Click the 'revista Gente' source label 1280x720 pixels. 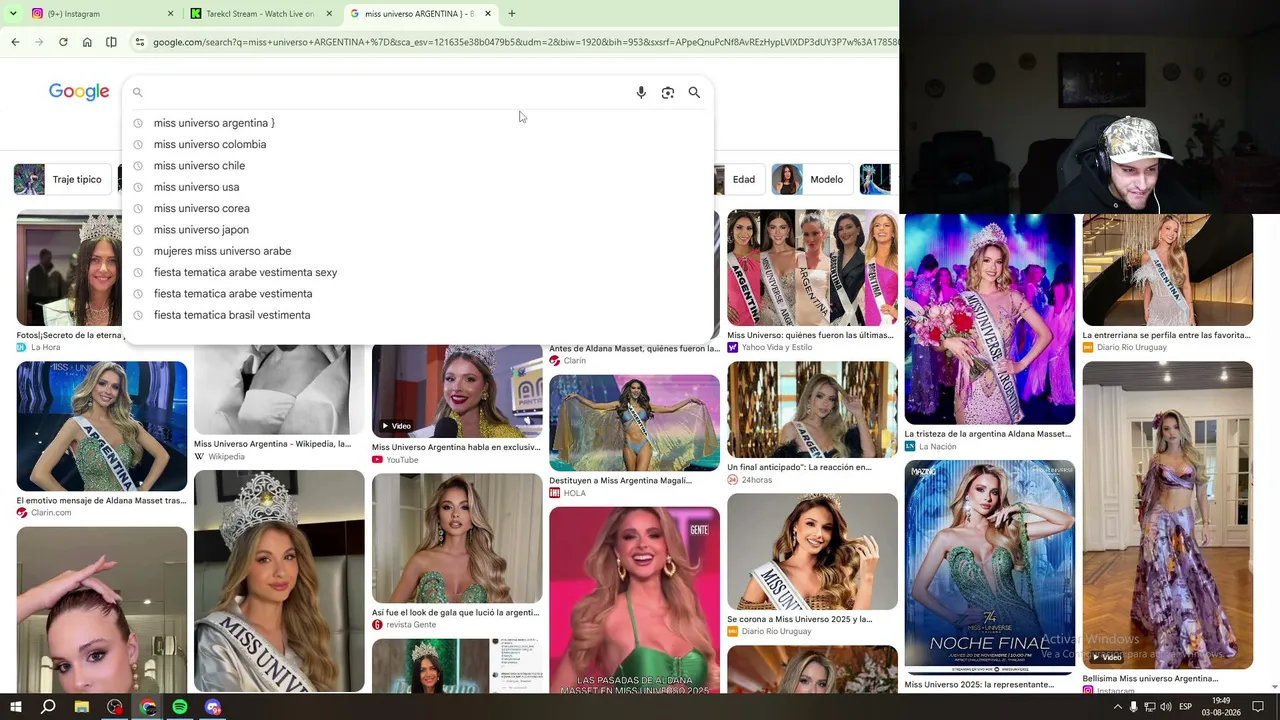click(x=411, y=625)
